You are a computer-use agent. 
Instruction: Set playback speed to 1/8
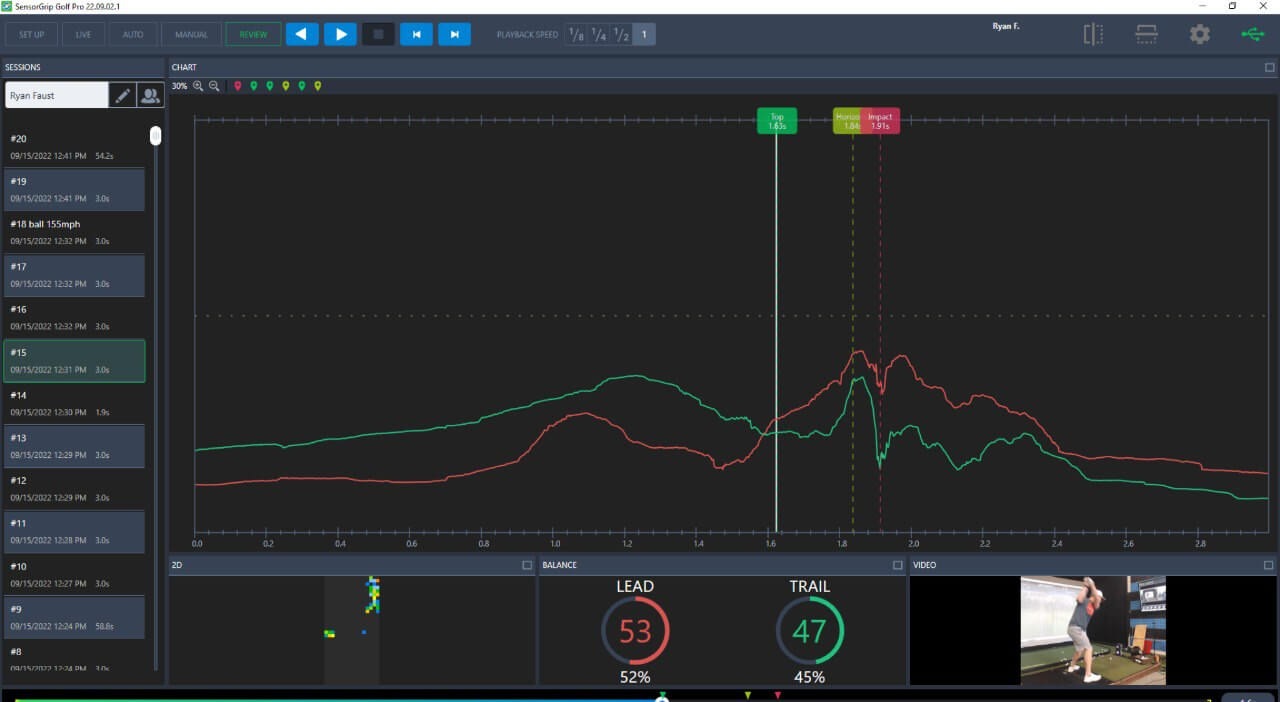[x=576, y=35]
